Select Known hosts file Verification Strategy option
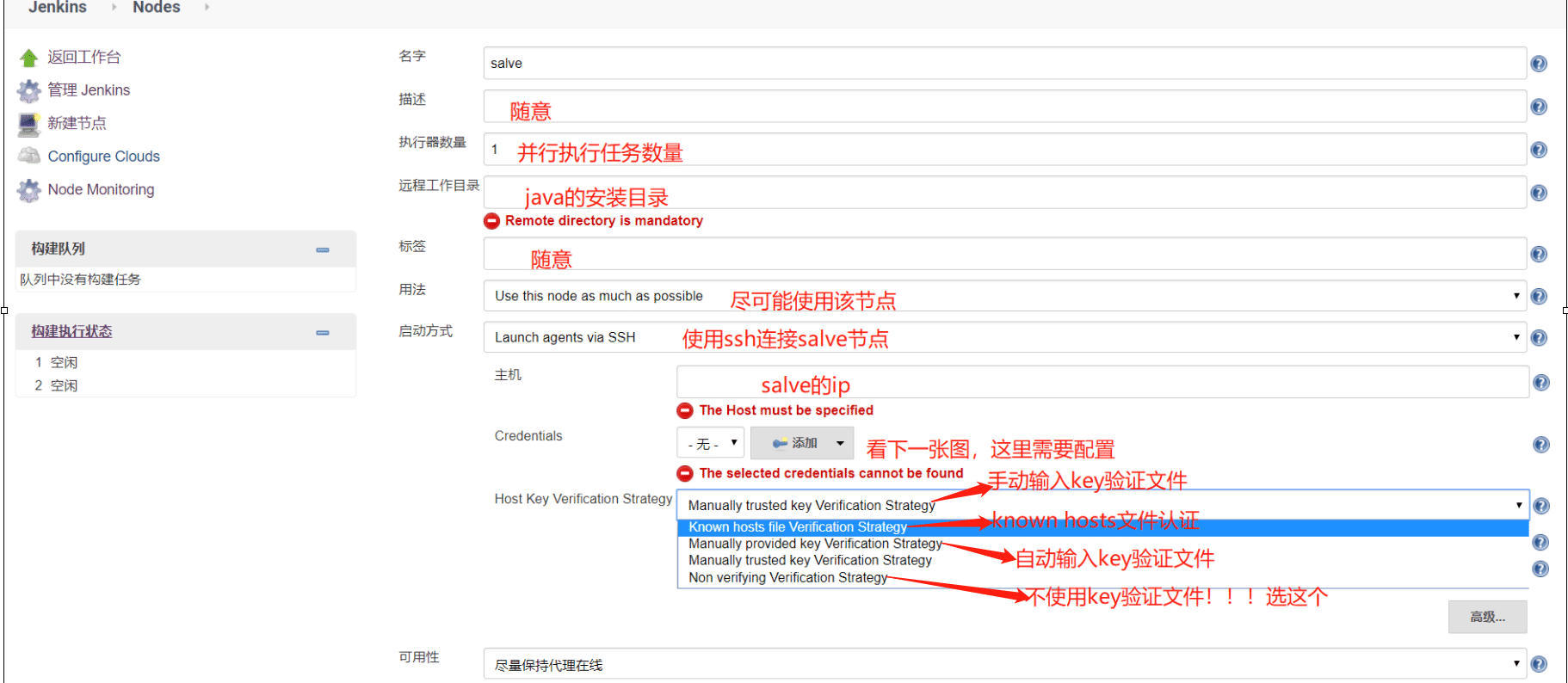 [x=1102, y=527]
